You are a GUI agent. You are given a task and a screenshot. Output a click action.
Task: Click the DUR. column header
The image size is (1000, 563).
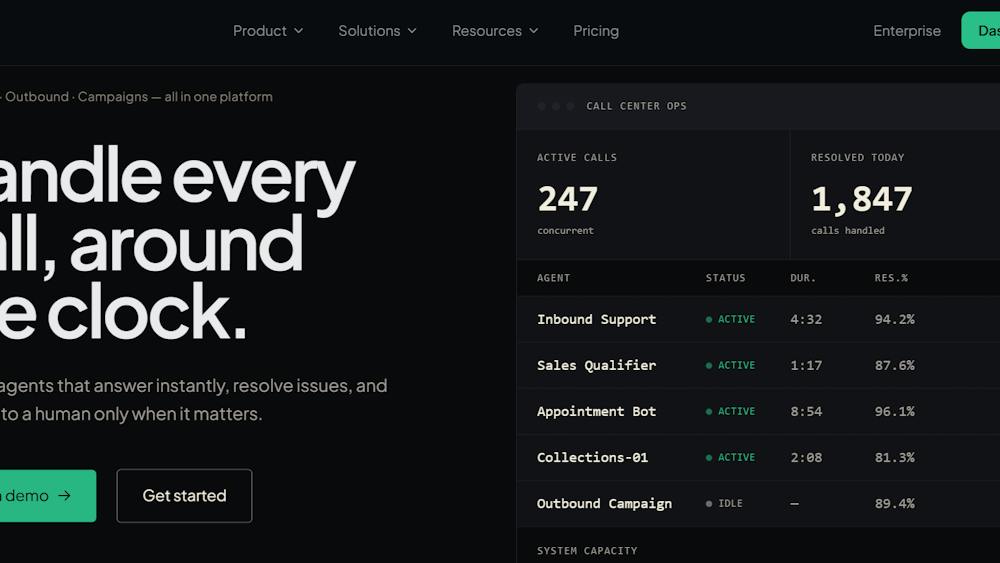(803, 278)
